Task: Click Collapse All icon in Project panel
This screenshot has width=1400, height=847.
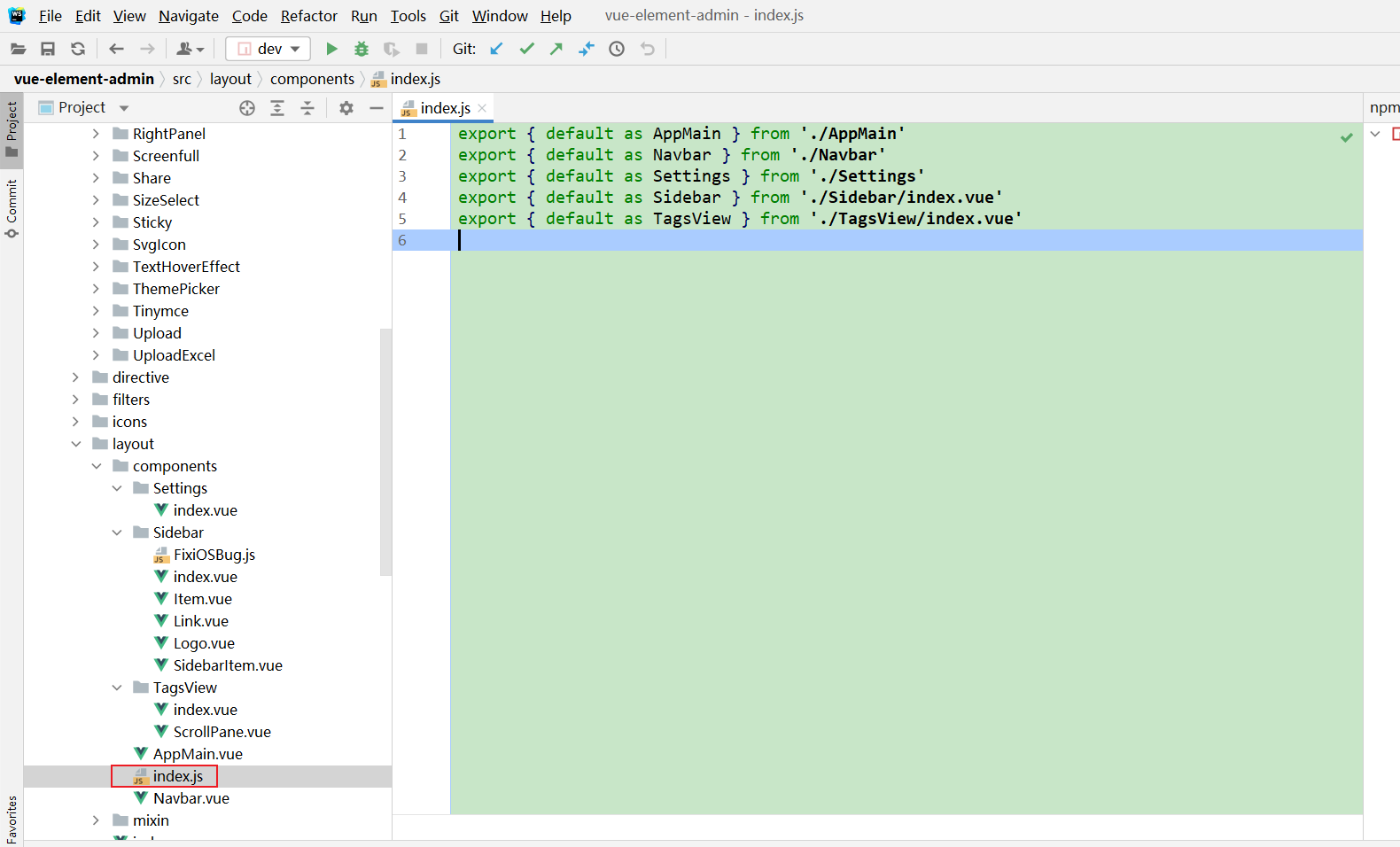Action: (307, 108)
